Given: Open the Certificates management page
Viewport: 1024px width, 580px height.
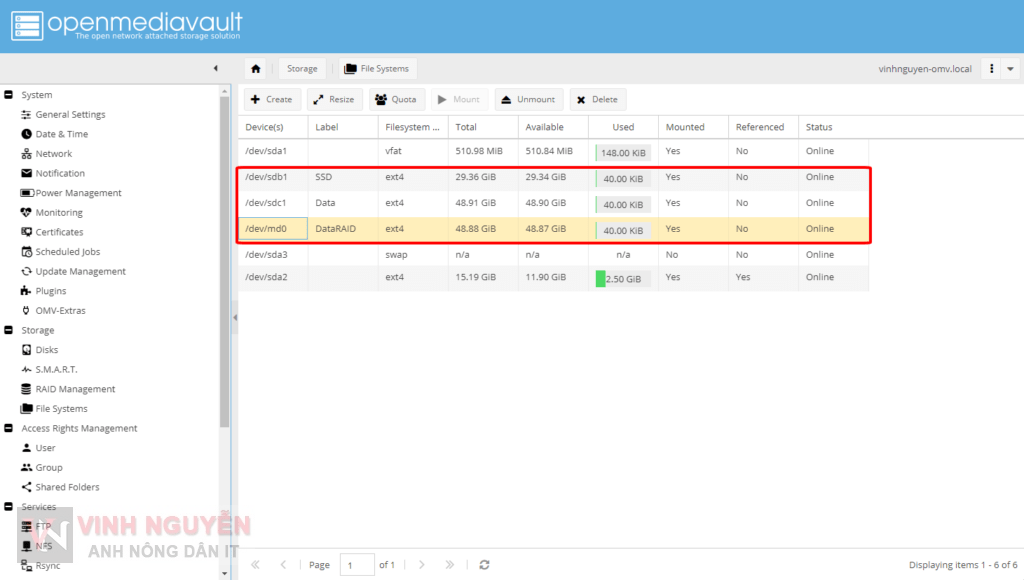Looking at the screenshot, I should (60, 232).
